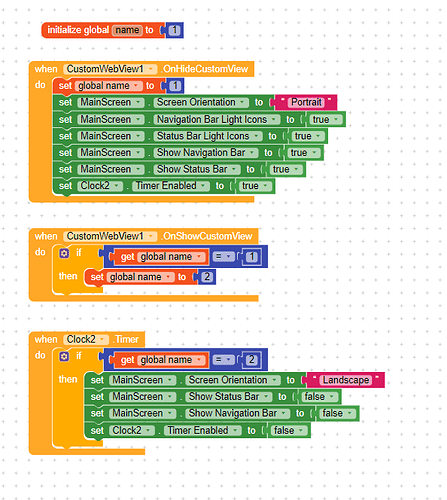Screen dimensions: 447x500
Task: Open Show Navigation Bar dropdown set to true
Action: click(x=206, y=153)
